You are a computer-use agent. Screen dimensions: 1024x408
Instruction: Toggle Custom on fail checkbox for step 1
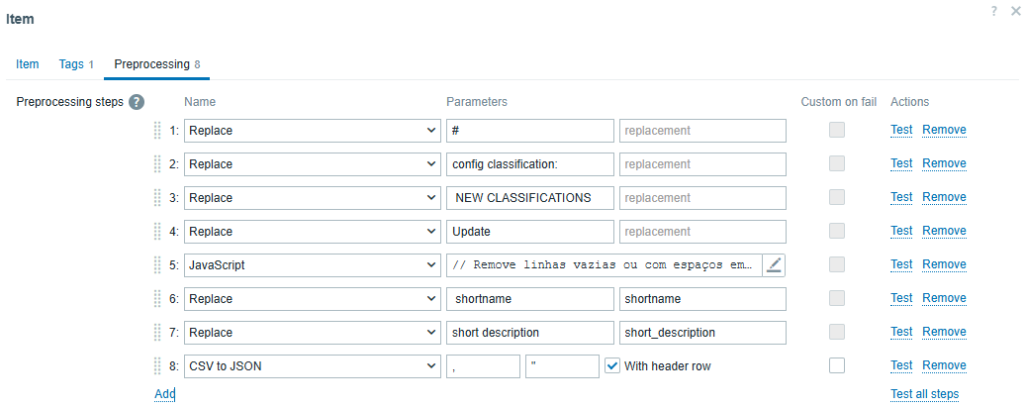click(x=837, y=130)
